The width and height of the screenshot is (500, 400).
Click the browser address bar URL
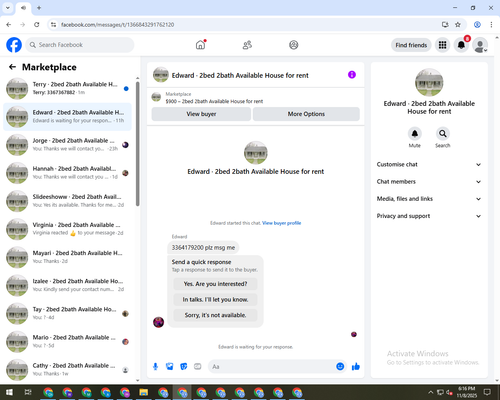click(x=117, y=25)
